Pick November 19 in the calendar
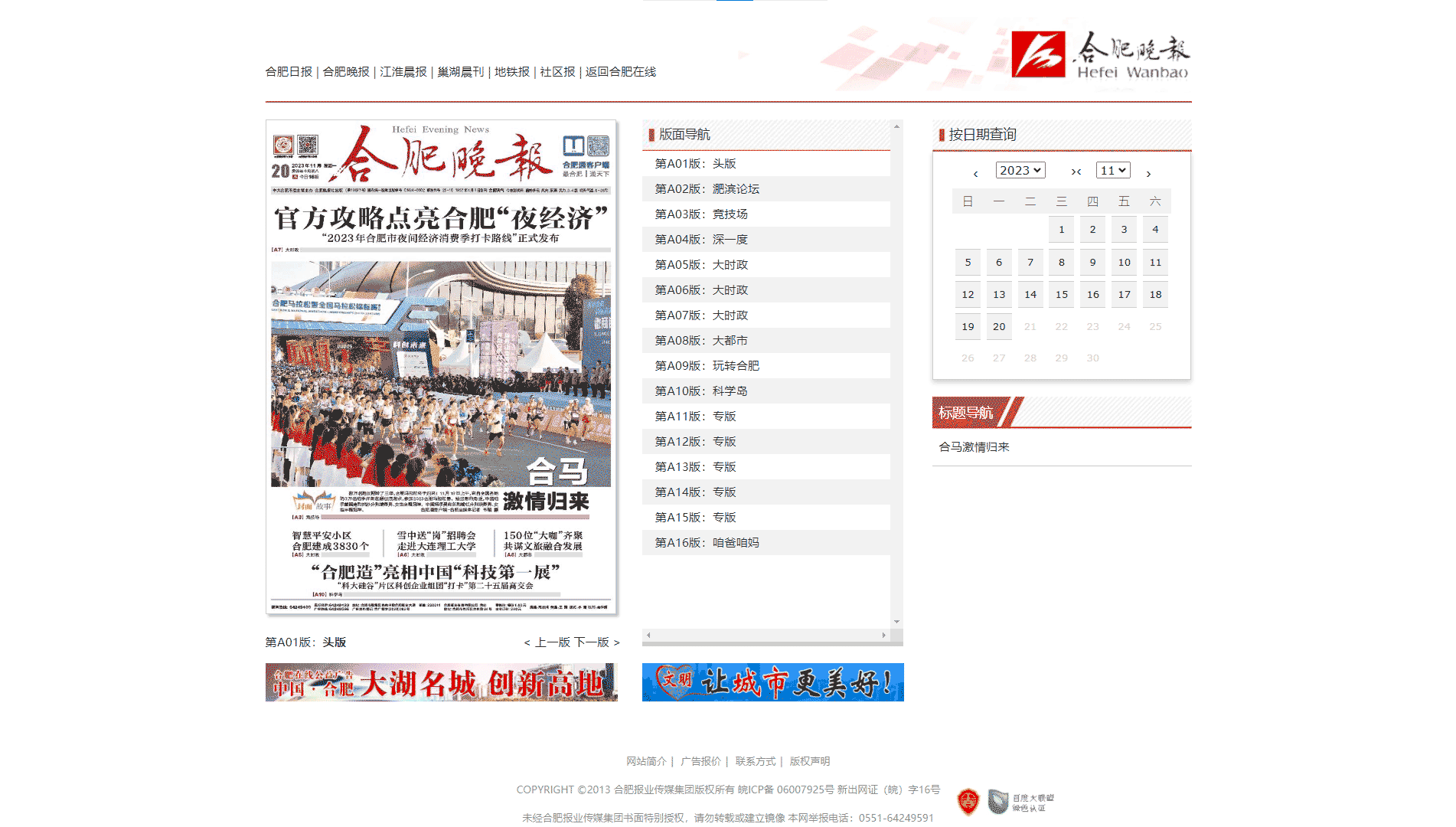 point(968,327)
